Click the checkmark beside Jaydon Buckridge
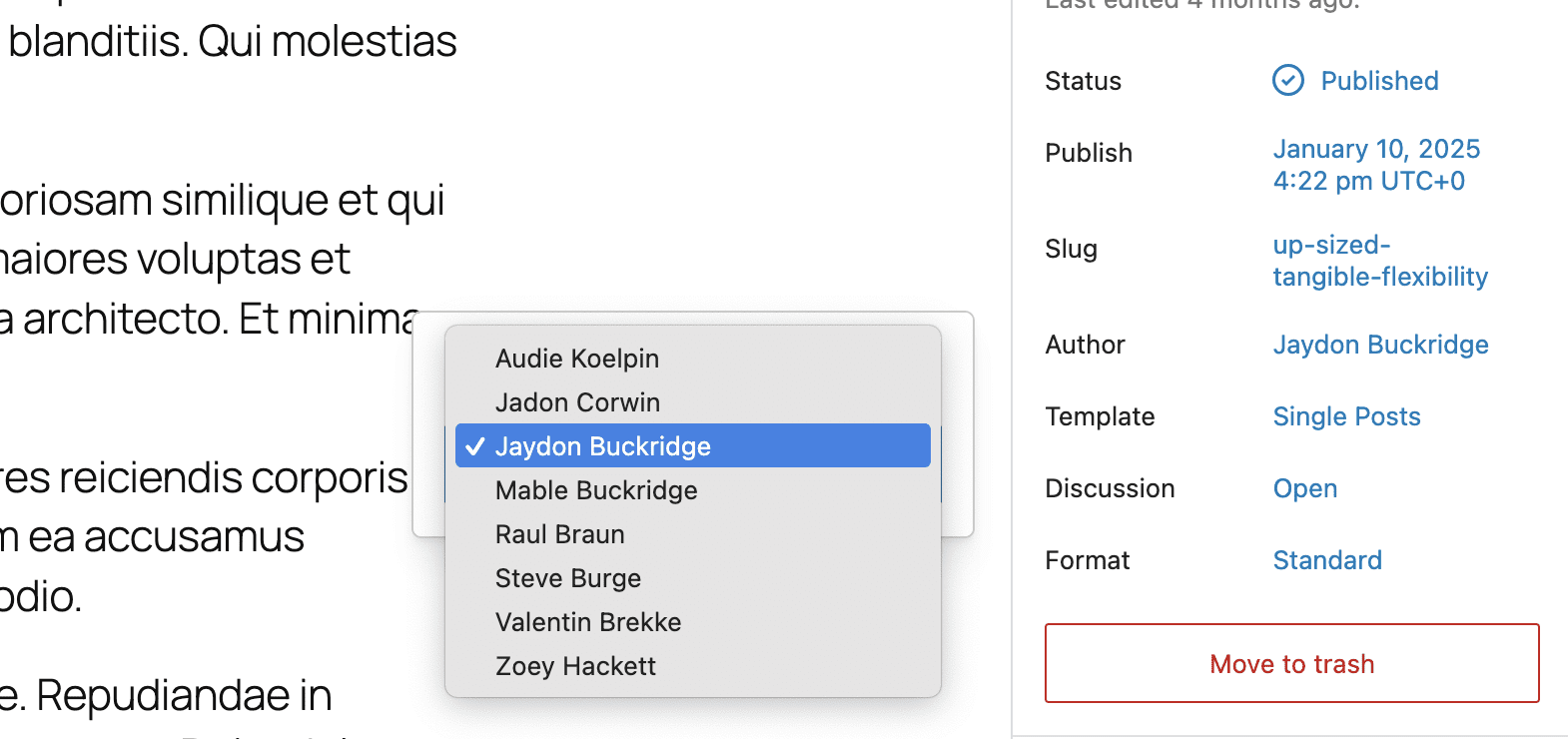 [475, 446]
